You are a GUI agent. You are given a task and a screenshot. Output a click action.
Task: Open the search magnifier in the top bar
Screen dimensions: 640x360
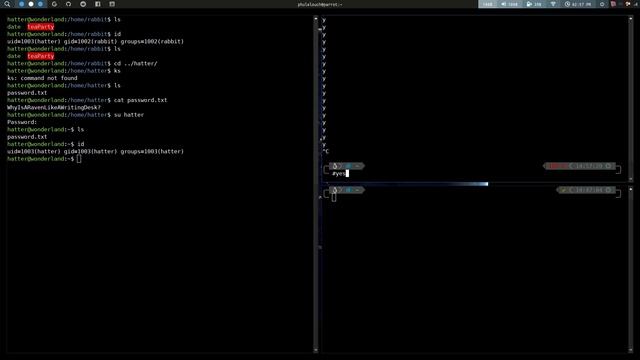click(x=7, y=4)
